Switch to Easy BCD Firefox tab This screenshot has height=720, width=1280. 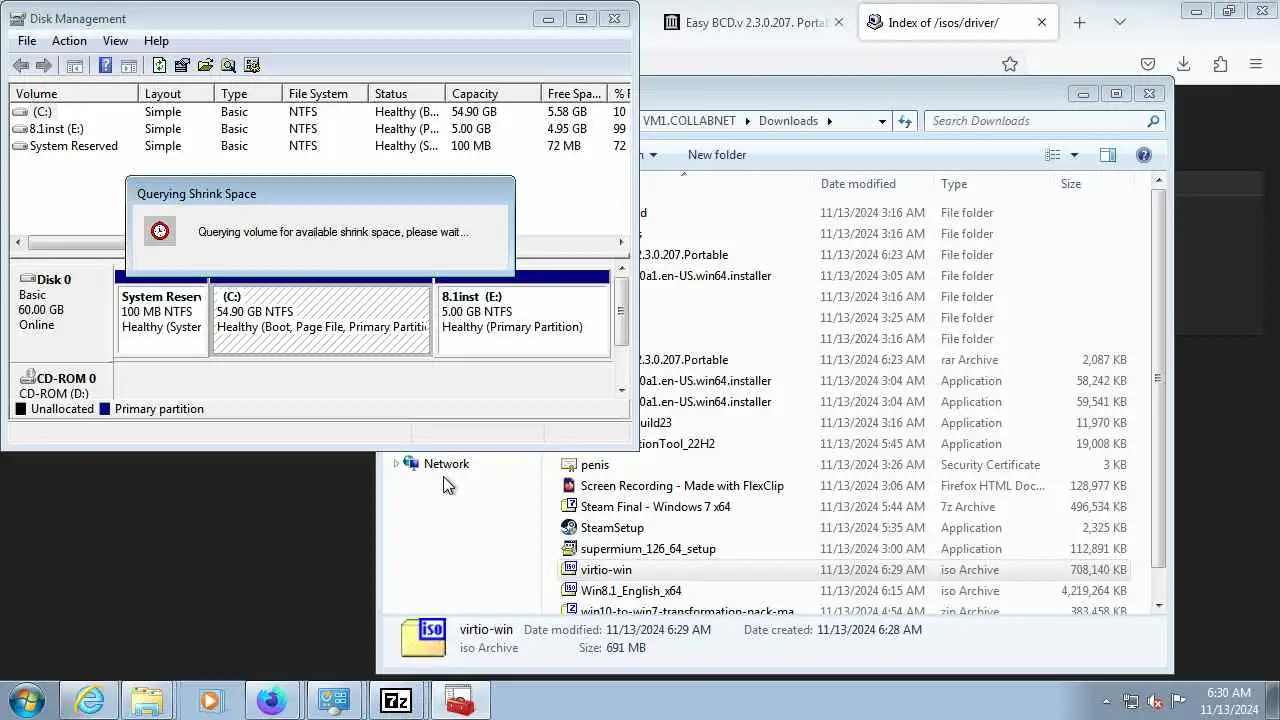(x=754, y=22)
